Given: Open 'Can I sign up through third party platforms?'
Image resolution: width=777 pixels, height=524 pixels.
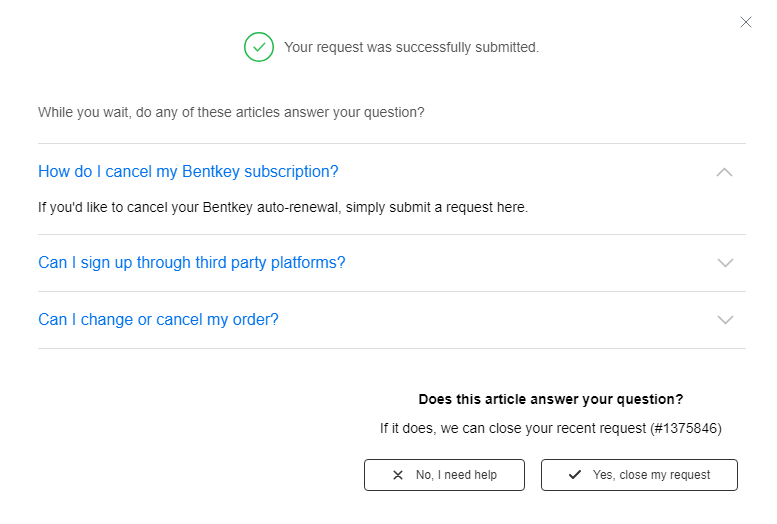Looking at the screenshot, I should [x=191, y=263].
